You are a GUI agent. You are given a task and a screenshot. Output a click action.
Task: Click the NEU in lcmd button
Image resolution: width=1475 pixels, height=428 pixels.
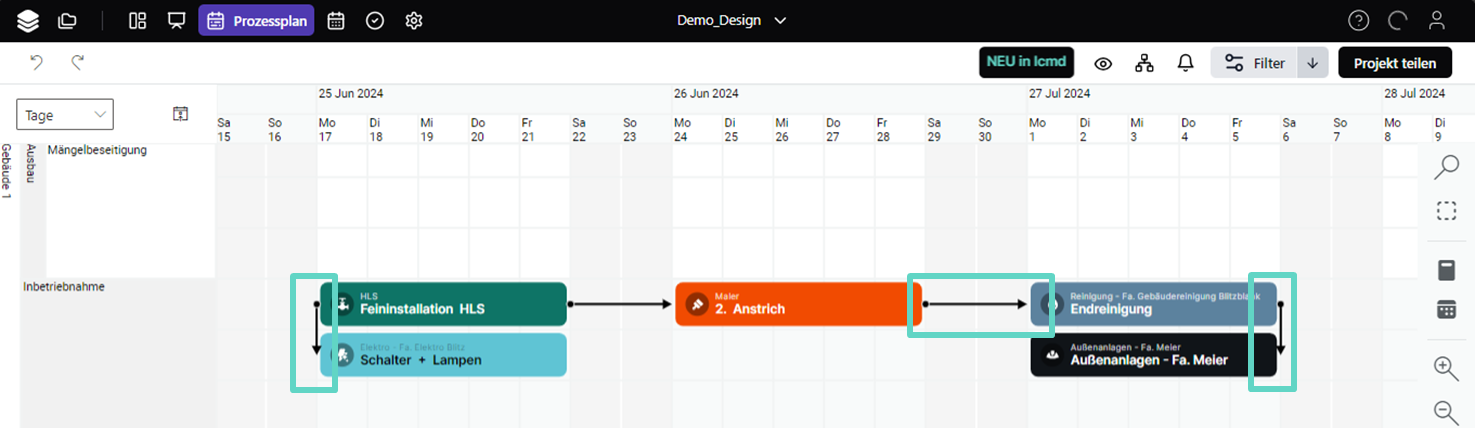[x=1026, y=62]
